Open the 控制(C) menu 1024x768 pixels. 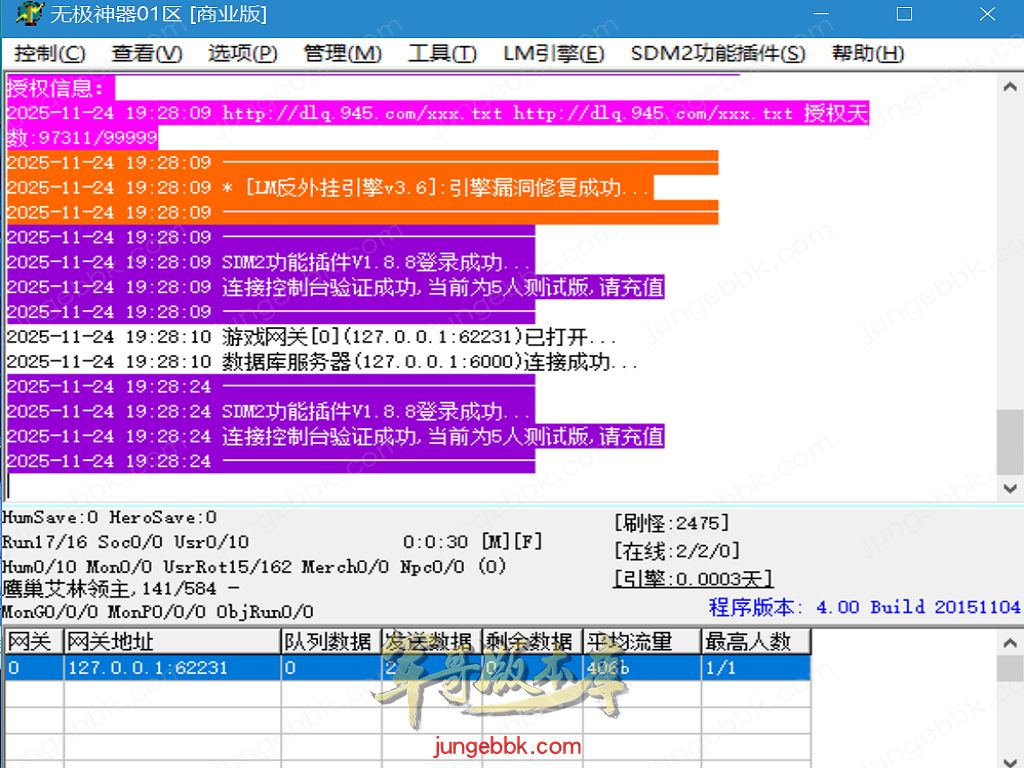point(50,54)
